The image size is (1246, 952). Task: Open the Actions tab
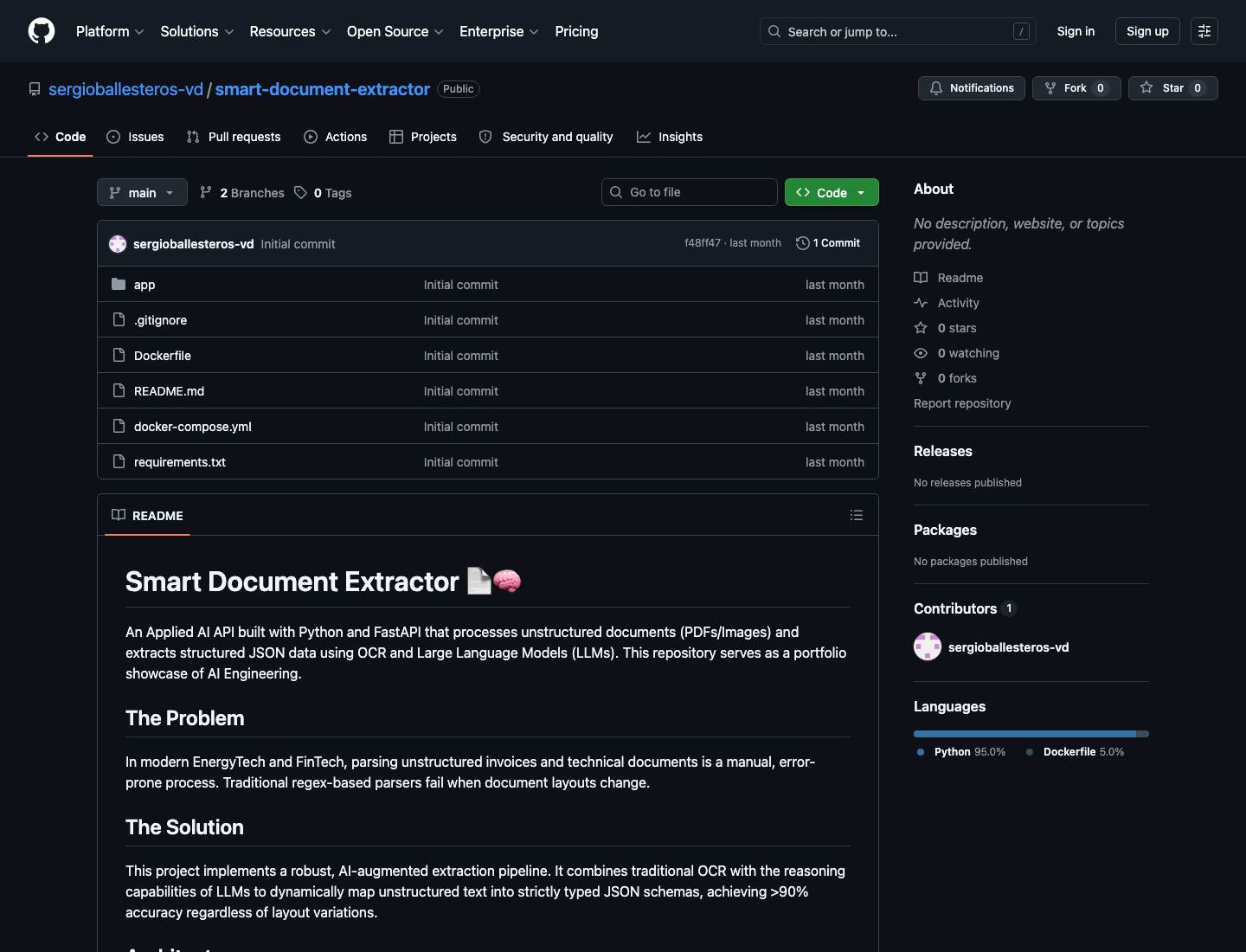tap(336, 137)
